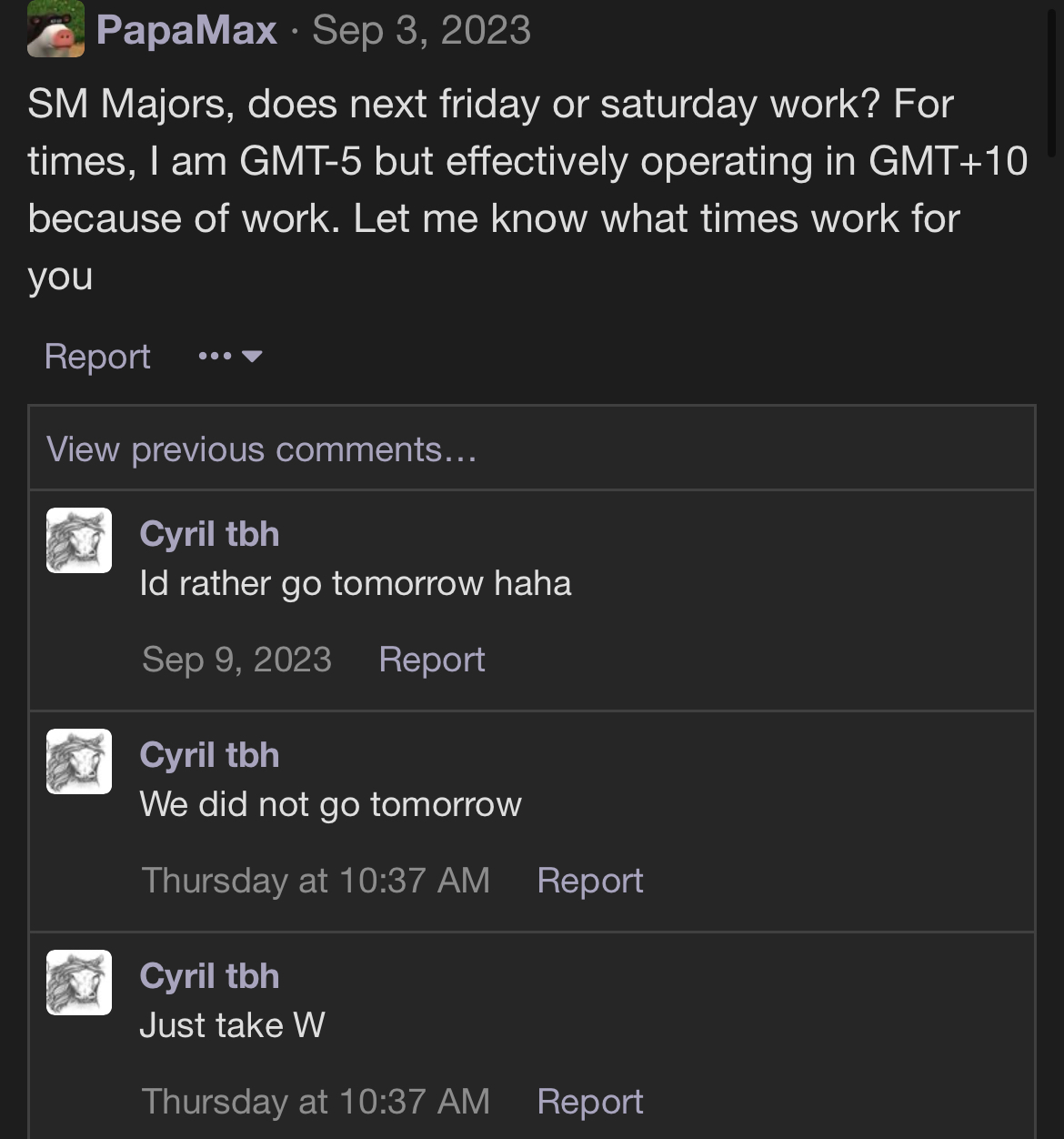This screenshot has width=1064, height=1139.
Task: Click avatar beside "Just take W" comment
Action: click(79, 983)
